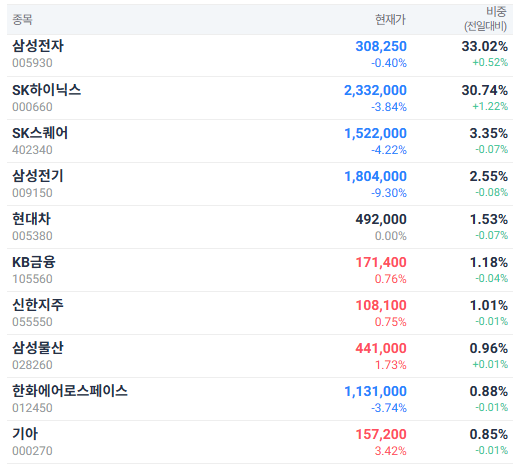The height and width of the screenshot is (466, 523).
Task: Click the +1.22% weight change
Action: 490,106
